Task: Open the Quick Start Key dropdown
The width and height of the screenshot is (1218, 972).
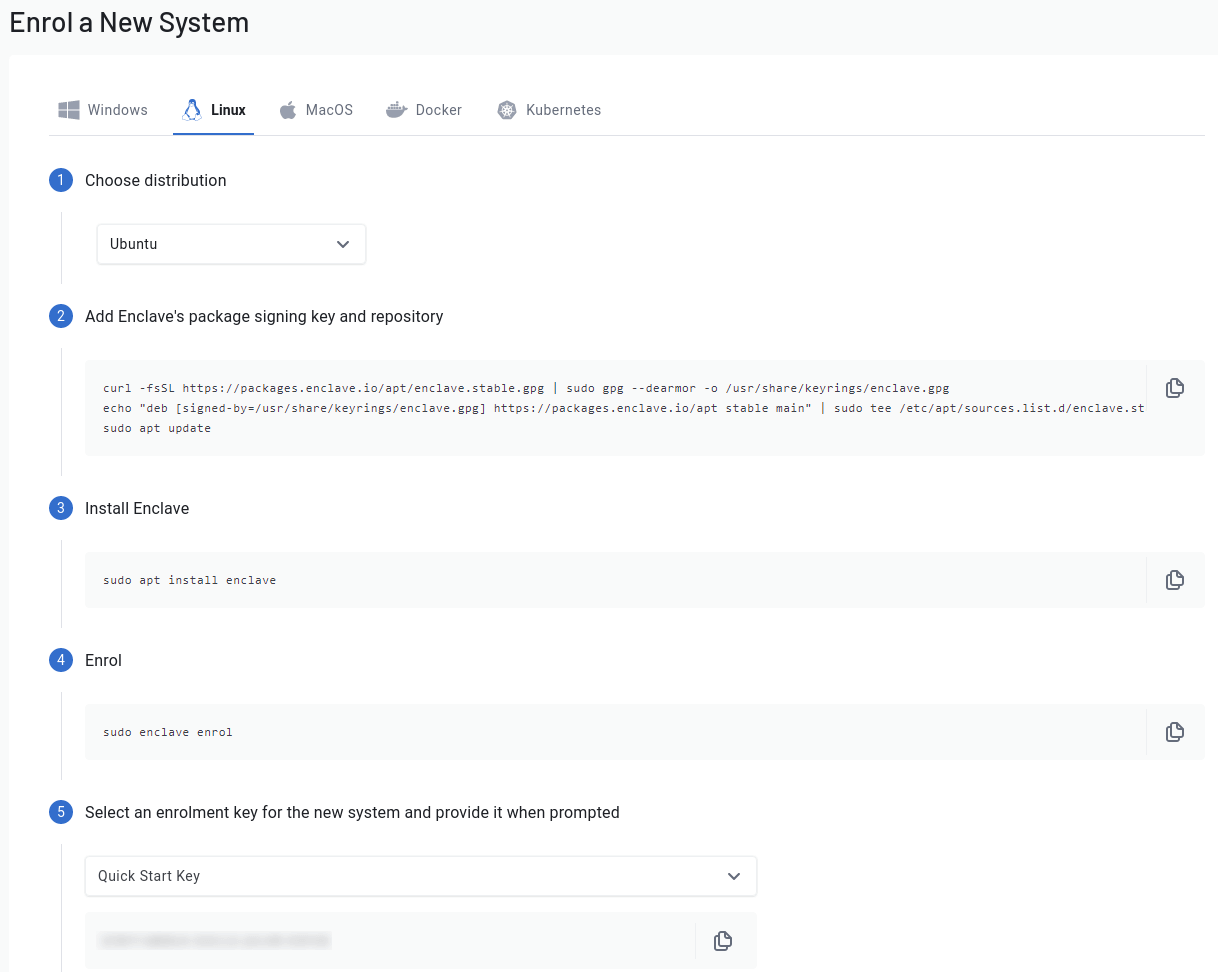Action: (421, 876)
